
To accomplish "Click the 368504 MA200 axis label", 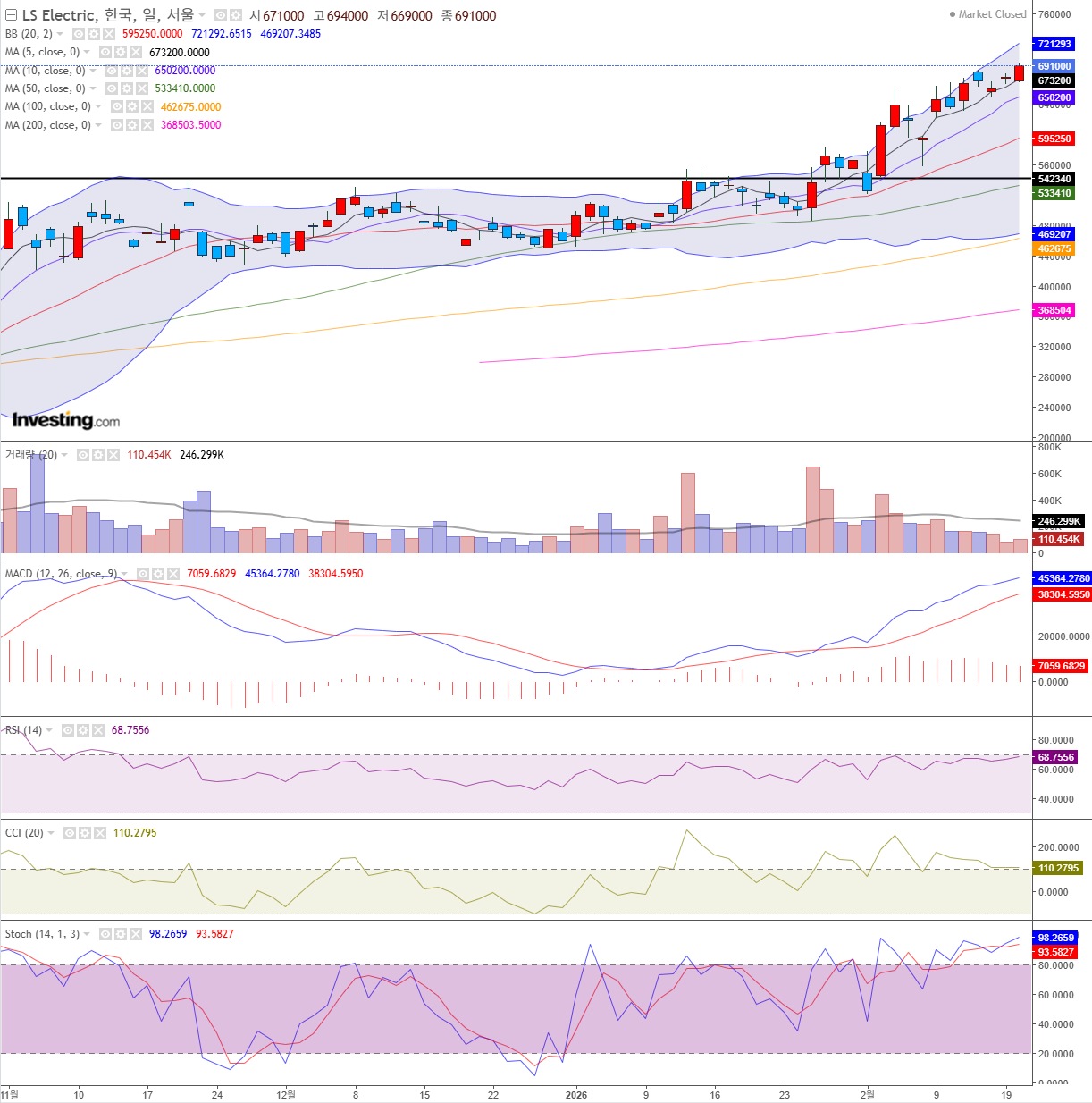I will click(x=1054, y=310).
